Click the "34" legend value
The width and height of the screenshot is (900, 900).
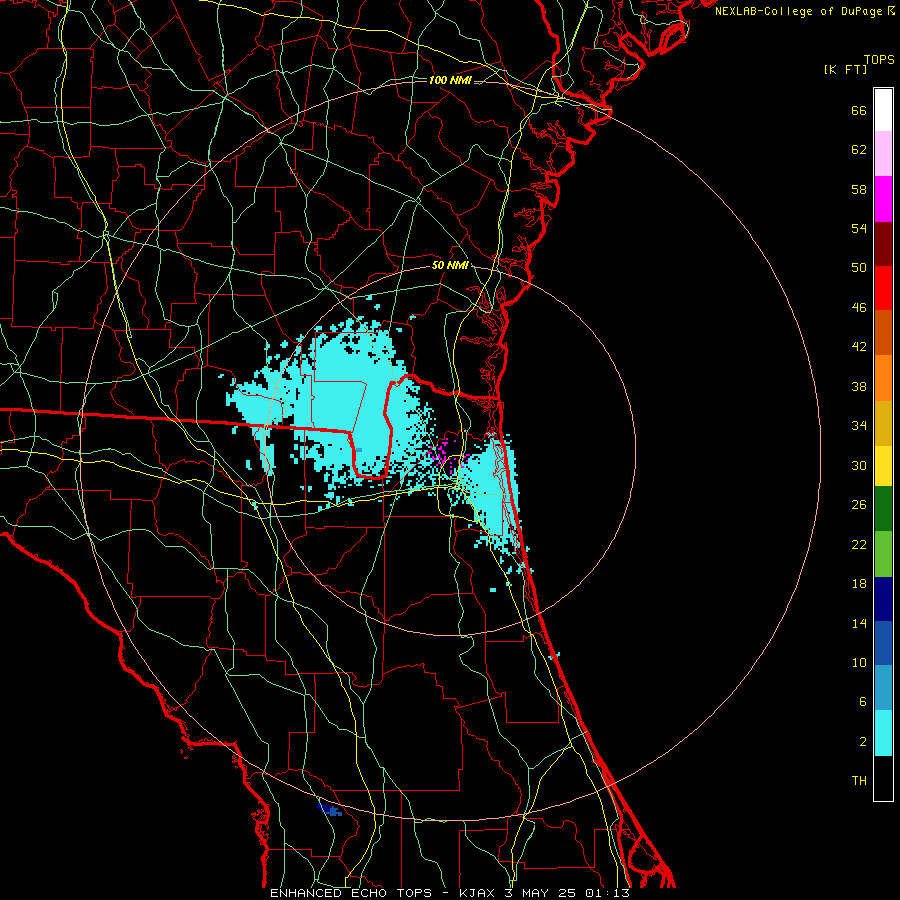pos(859,426)
